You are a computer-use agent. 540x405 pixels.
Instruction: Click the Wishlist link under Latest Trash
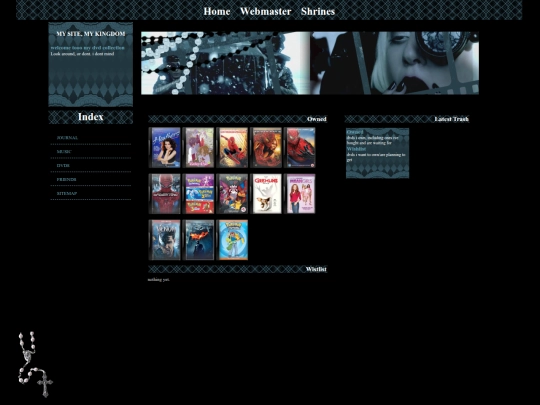[x=356, y=149]
